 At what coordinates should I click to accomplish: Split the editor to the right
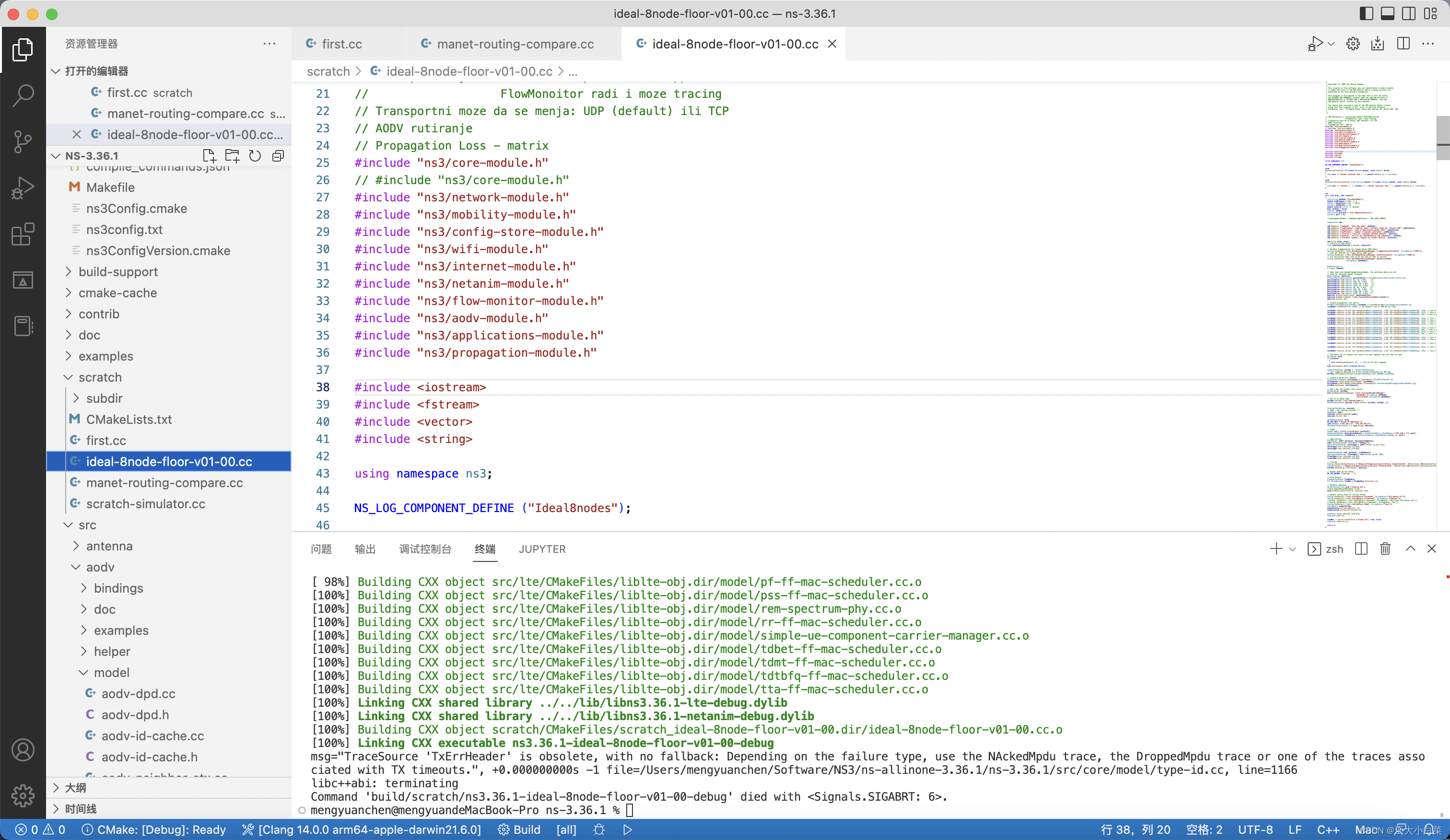[x=1403, y=44]
